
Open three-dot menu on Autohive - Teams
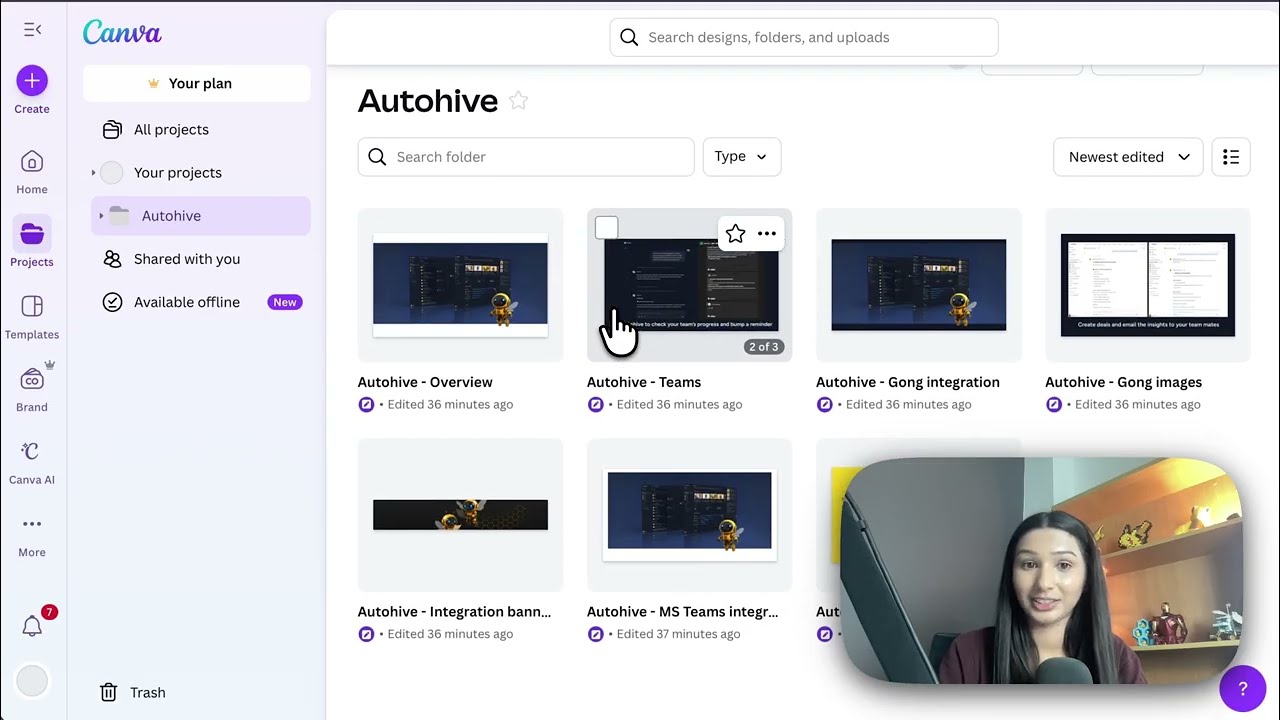click(767, 234)
